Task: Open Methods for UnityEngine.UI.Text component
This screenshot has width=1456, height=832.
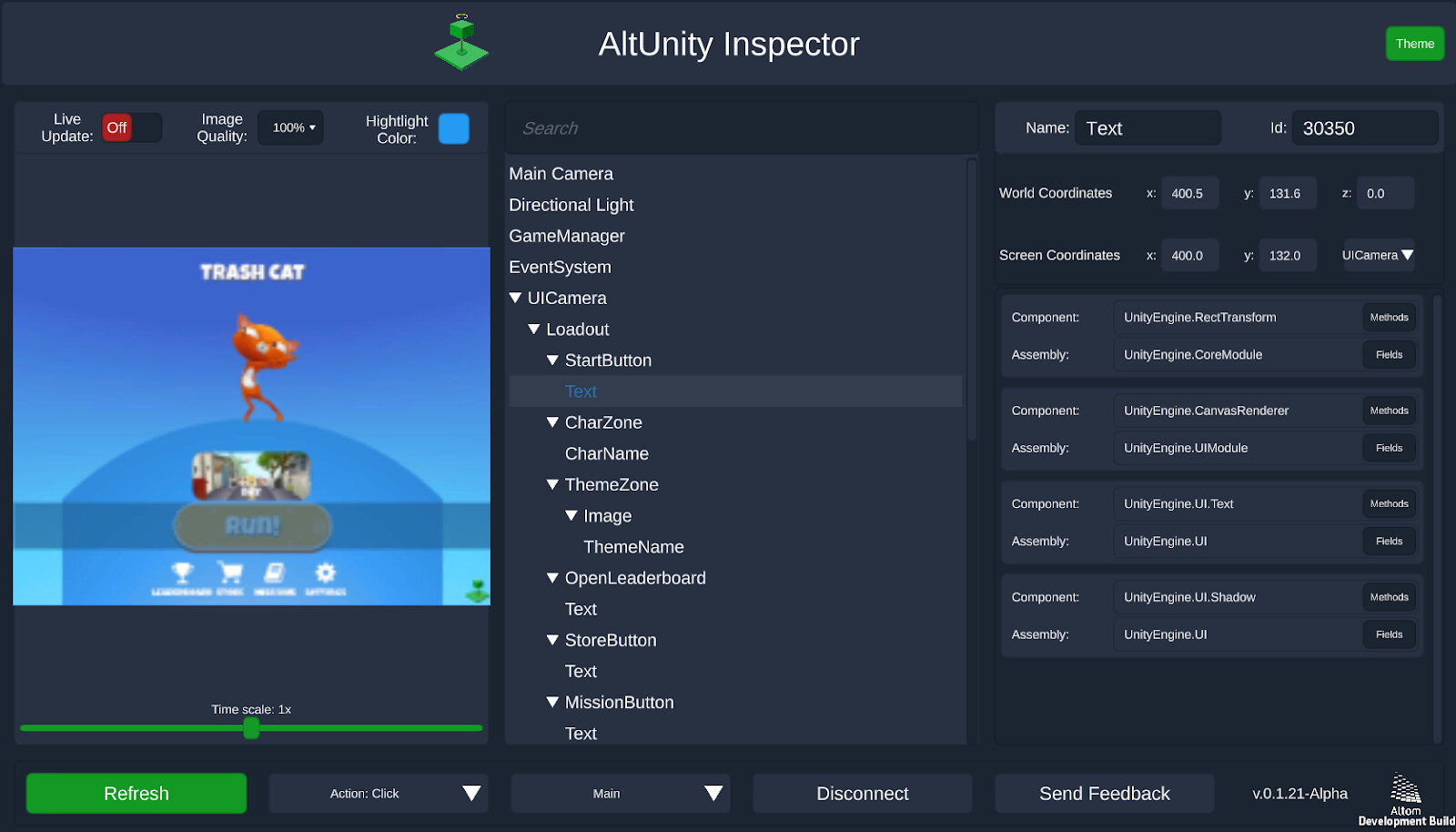Action: coord(1389,503)
